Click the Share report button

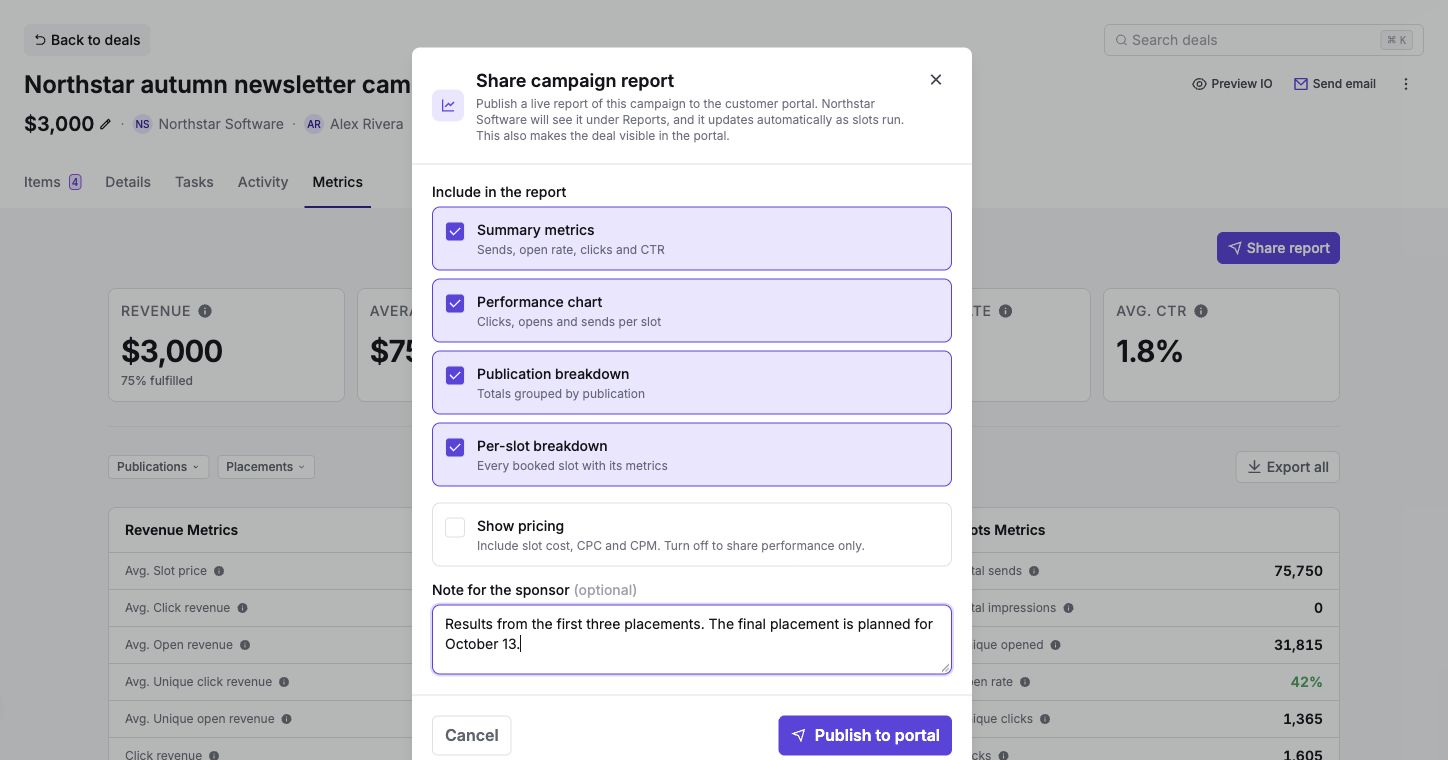click(1278, 248)
